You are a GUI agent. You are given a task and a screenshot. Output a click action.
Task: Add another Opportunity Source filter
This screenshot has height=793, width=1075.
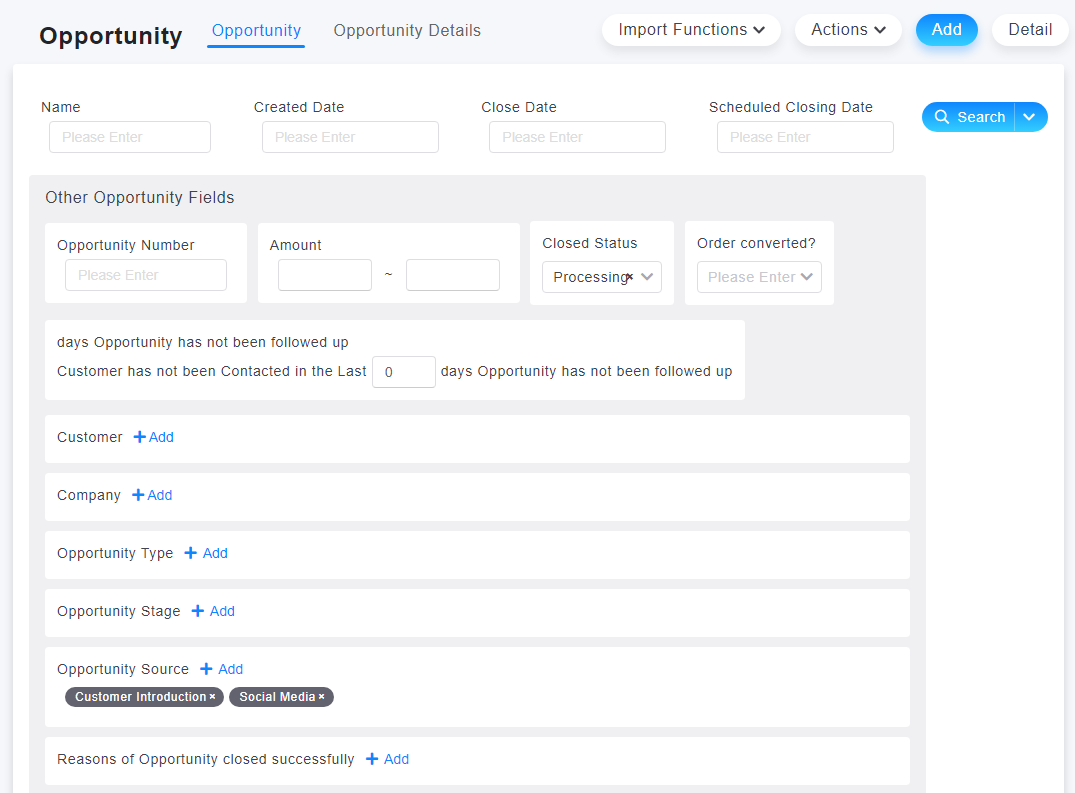click(x=221, y=669)
